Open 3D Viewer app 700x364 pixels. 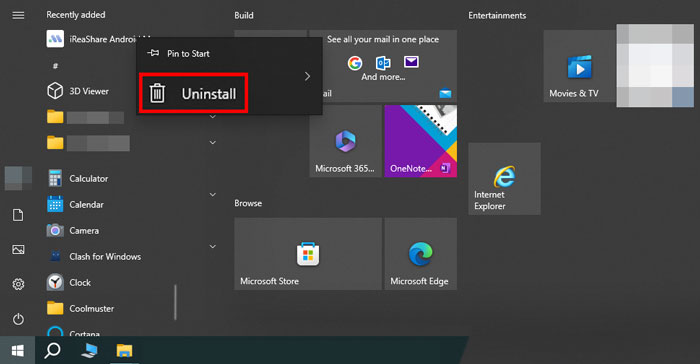pyautogui.click(x=78, y=91)
